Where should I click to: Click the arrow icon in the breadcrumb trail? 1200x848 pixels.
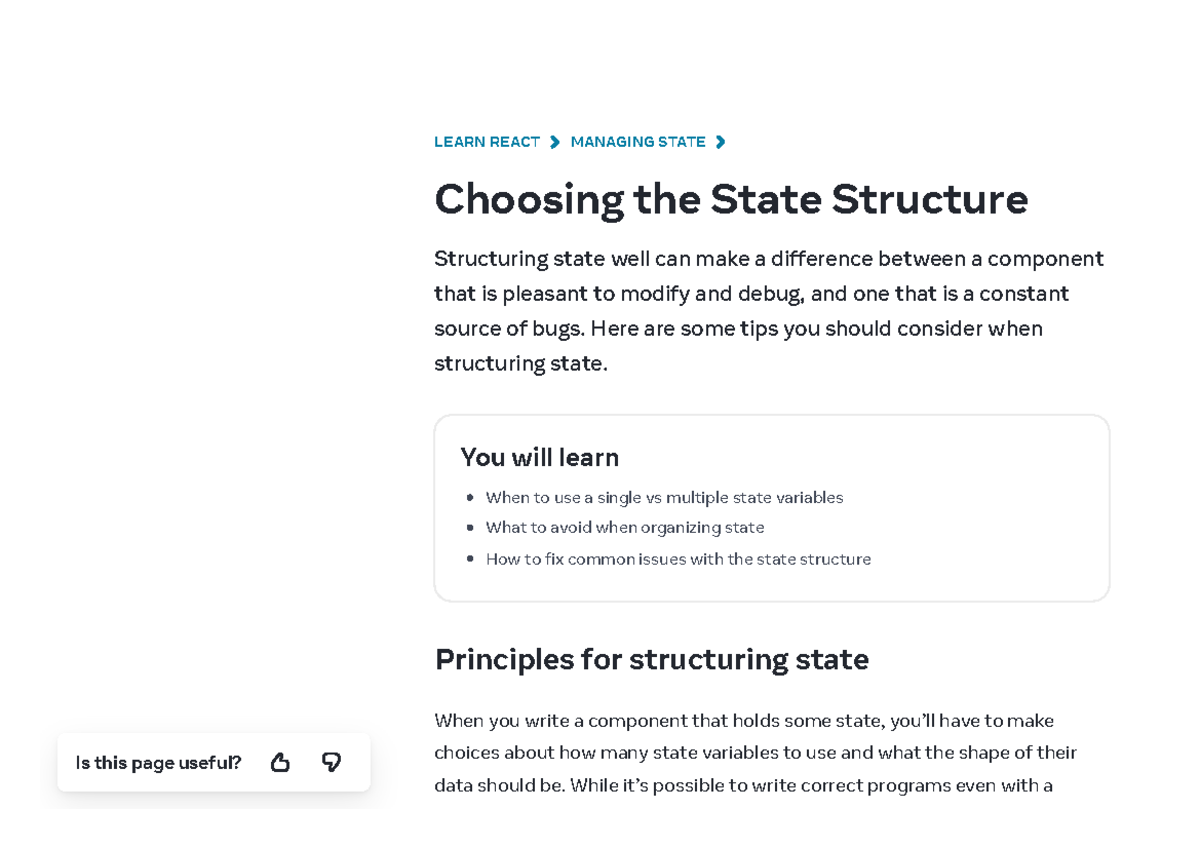tap(554, 141)
